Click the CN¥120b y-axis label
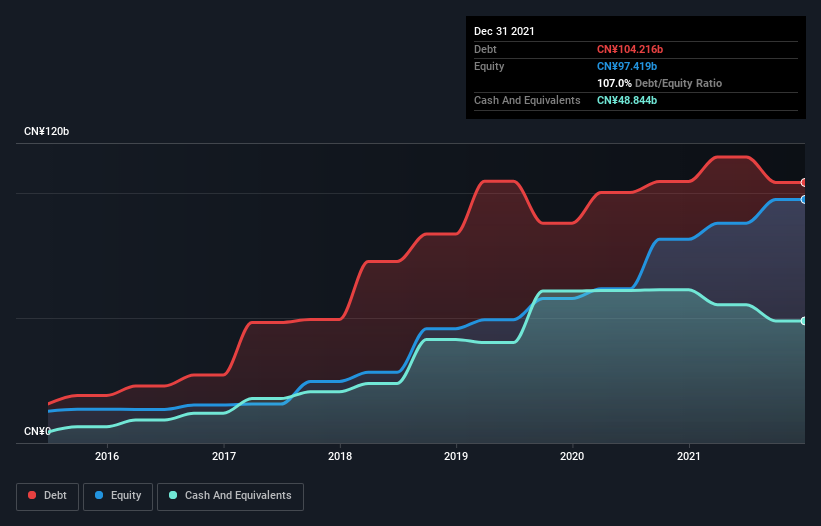The width and height of the screenshot is (821, 526). tap(47, 131)
